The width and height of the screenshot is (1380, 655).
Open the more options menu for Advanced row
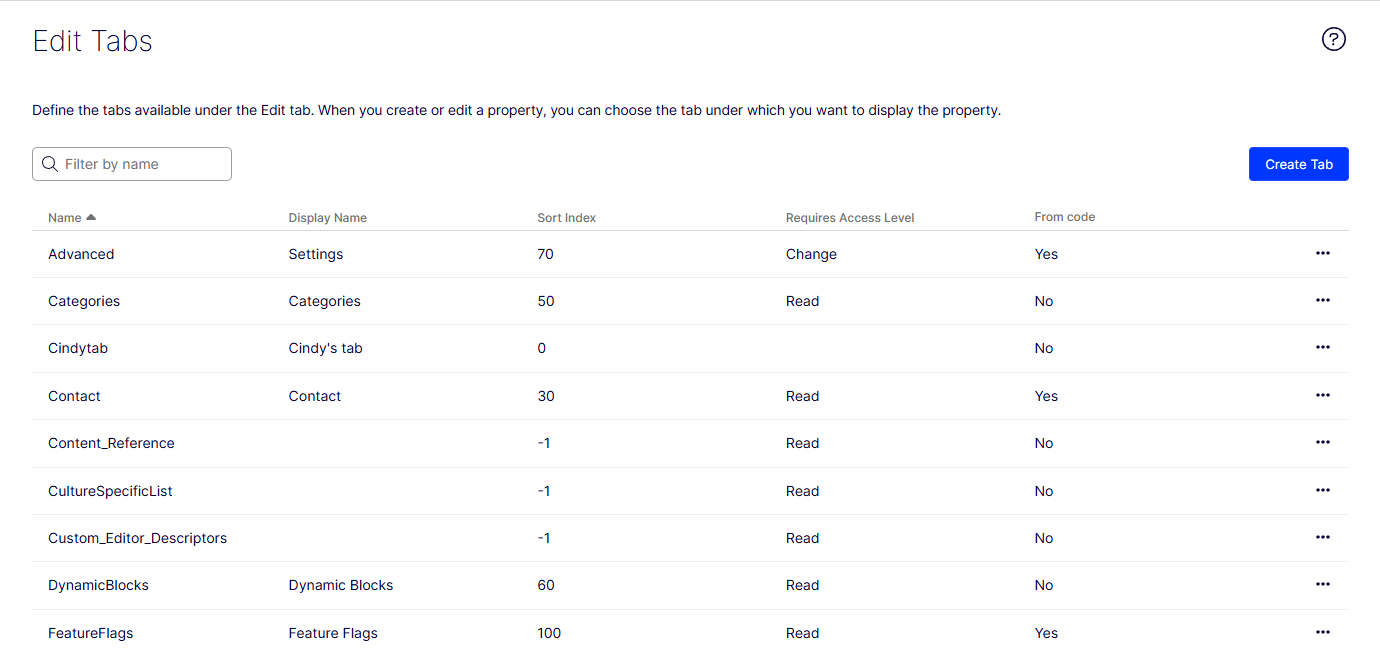[x=1322, y=253]
